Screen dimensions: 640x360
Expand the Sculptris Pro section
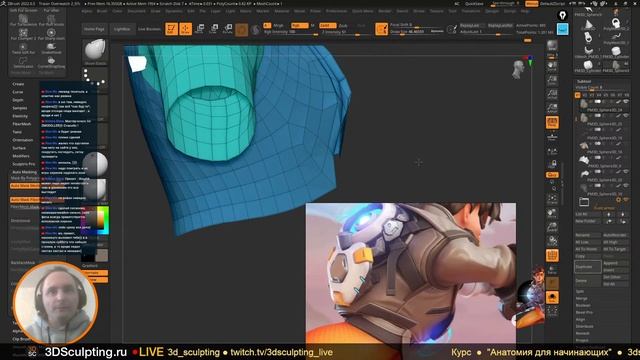(x=24, y=164)
